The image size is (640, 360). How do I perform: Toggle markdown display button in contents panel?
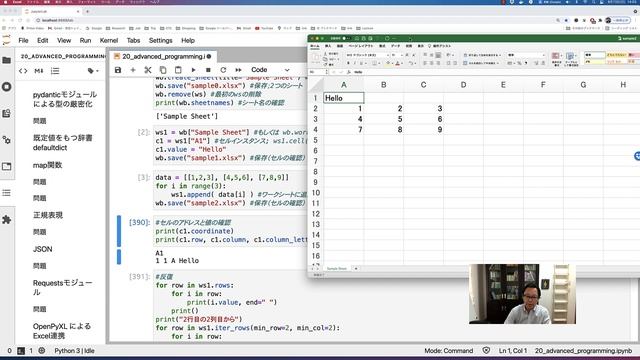pyautogui.click(x=39, y=71)
